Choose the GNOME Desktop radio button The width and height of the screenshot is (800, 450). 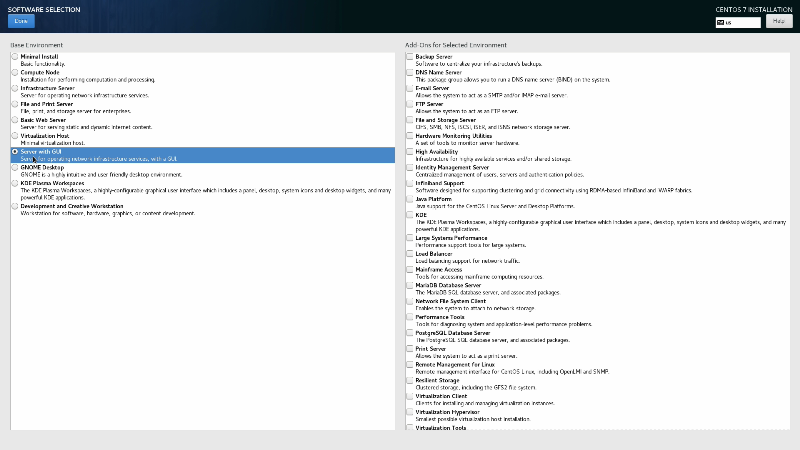click(15, 167)
